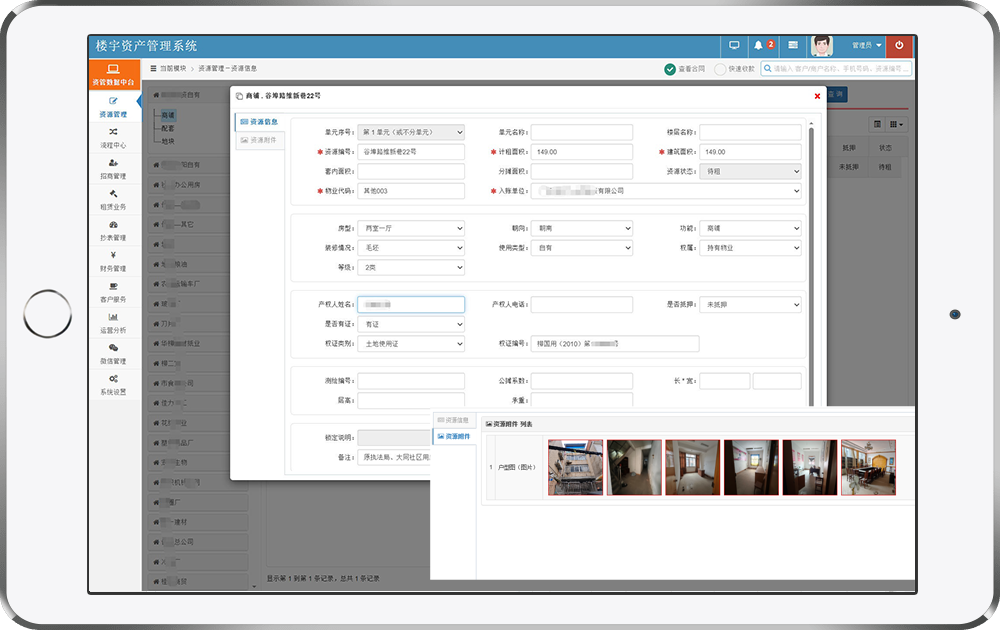Select 商铺 in the resource tree
Screen dimensions: 1000x630
168,115
